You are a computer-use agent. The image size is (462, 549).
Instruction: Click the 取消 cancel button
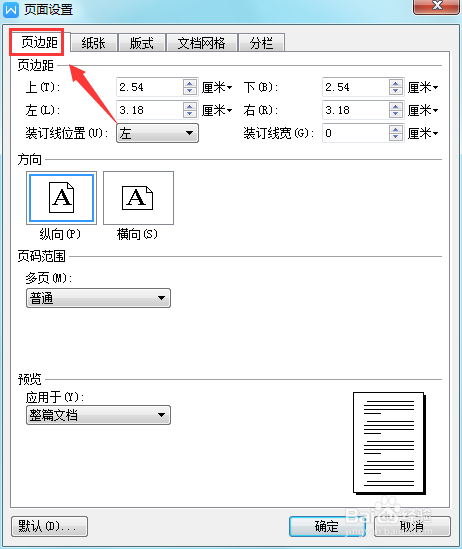(x=412, y=526)
